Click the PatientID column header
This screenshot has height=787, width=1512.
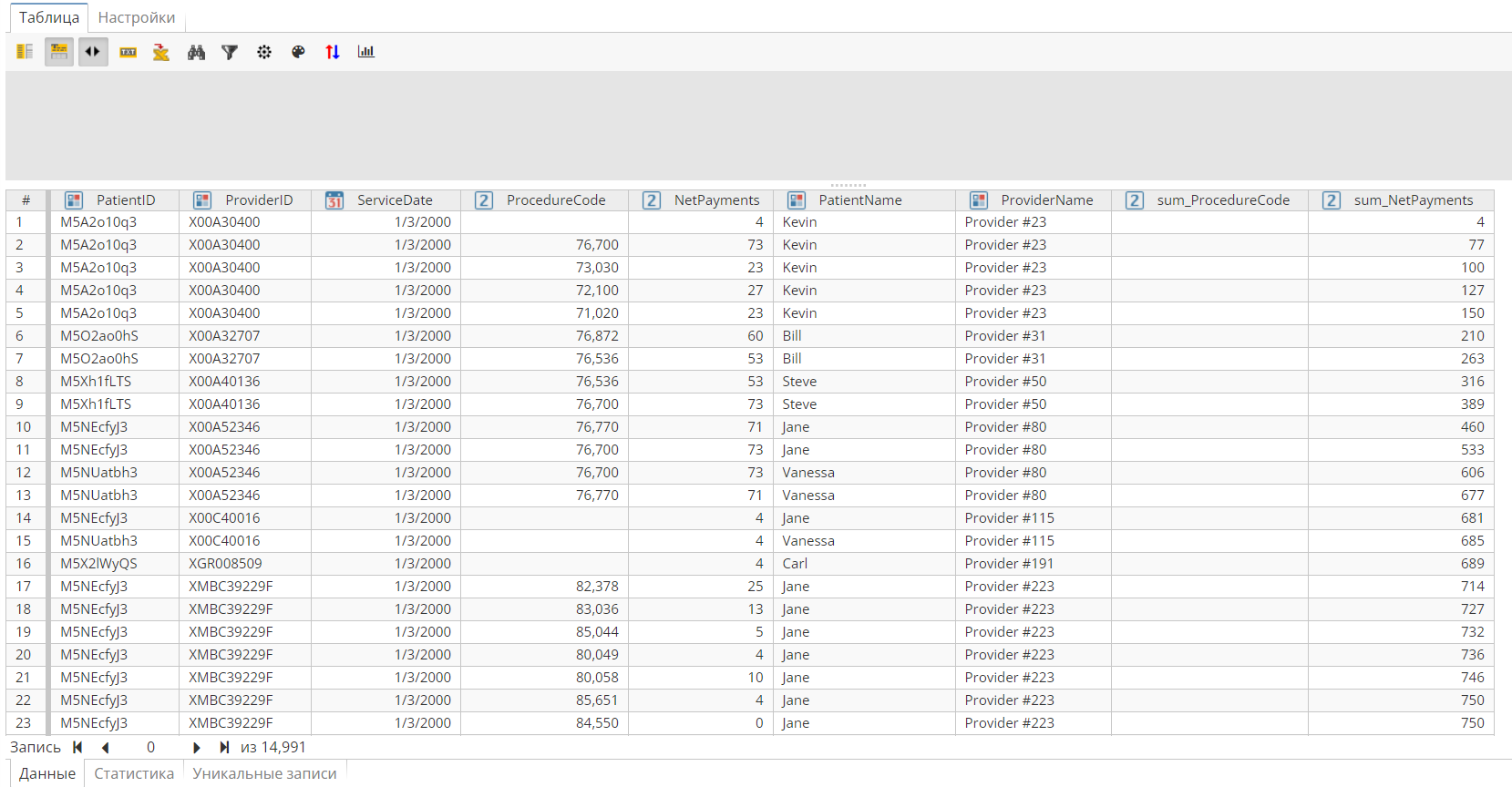point(115,200)
